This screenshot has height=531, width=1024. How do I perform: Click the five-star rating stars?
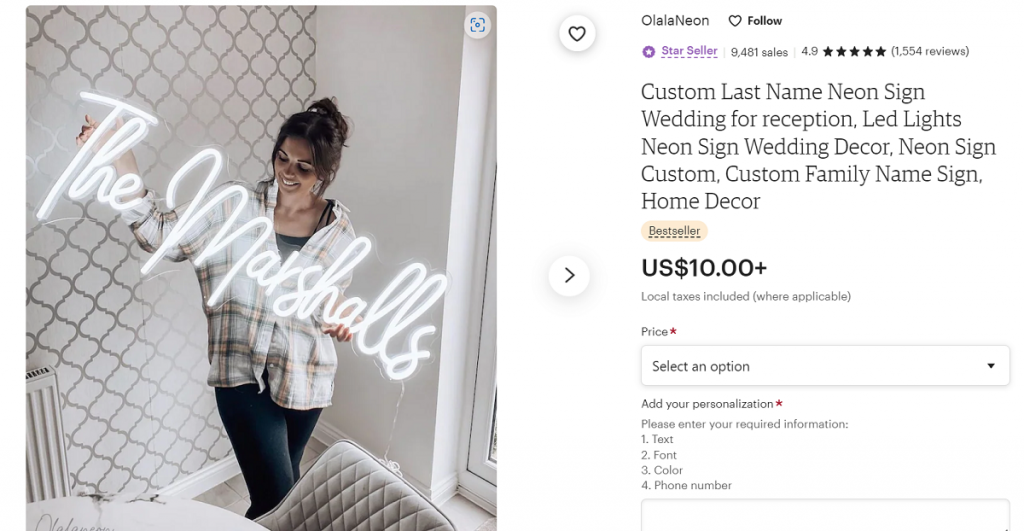pos(854,51)
